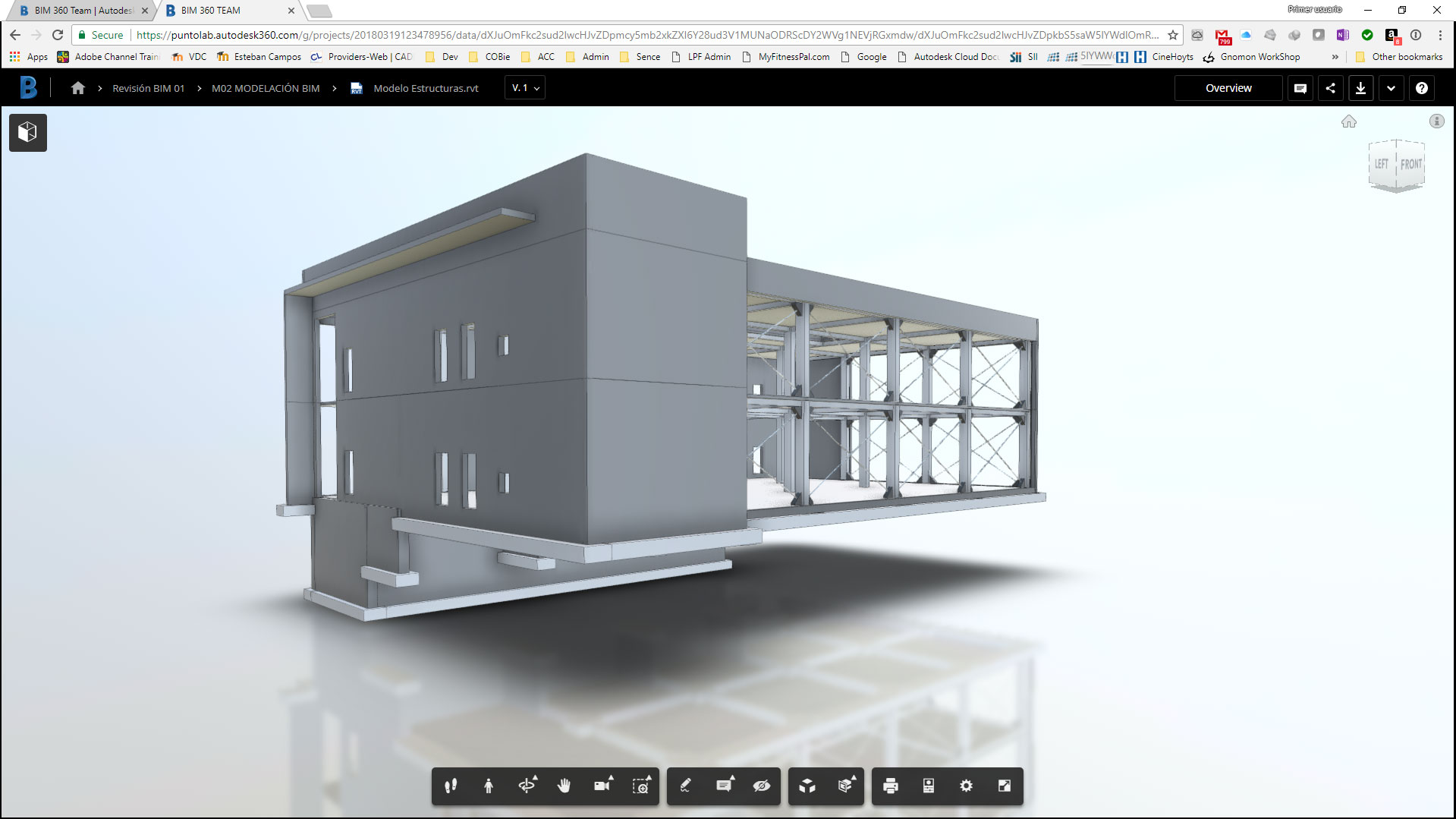Click the FRONT face of view cube
Image resolution: width=1456 pixels, height=819 pixels.
click(1410, 164)
